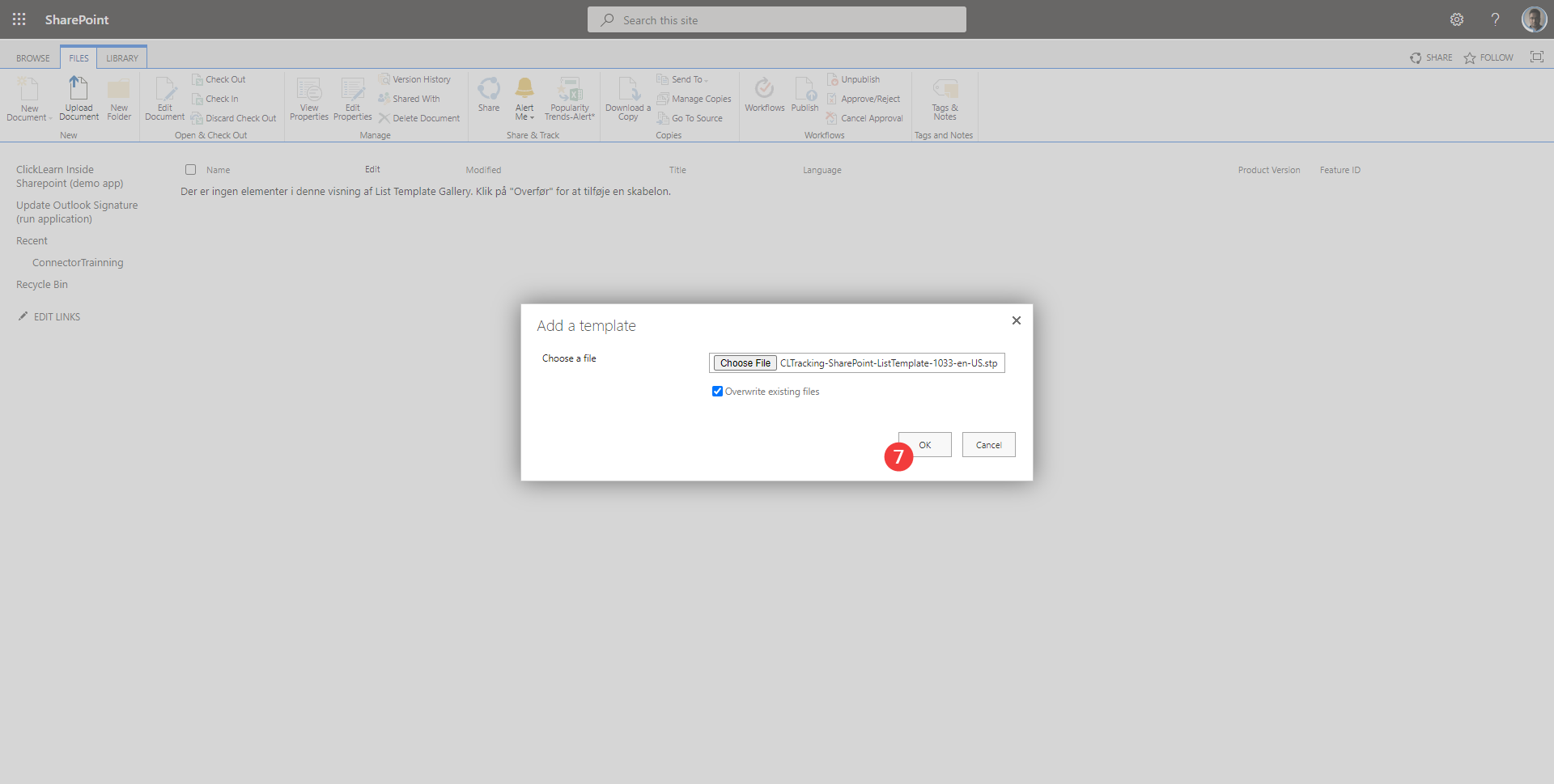Screen dimensions: 1554x784
Task: Switch to the LIBRARY ribbon tab
Action: tap(122, 58)
